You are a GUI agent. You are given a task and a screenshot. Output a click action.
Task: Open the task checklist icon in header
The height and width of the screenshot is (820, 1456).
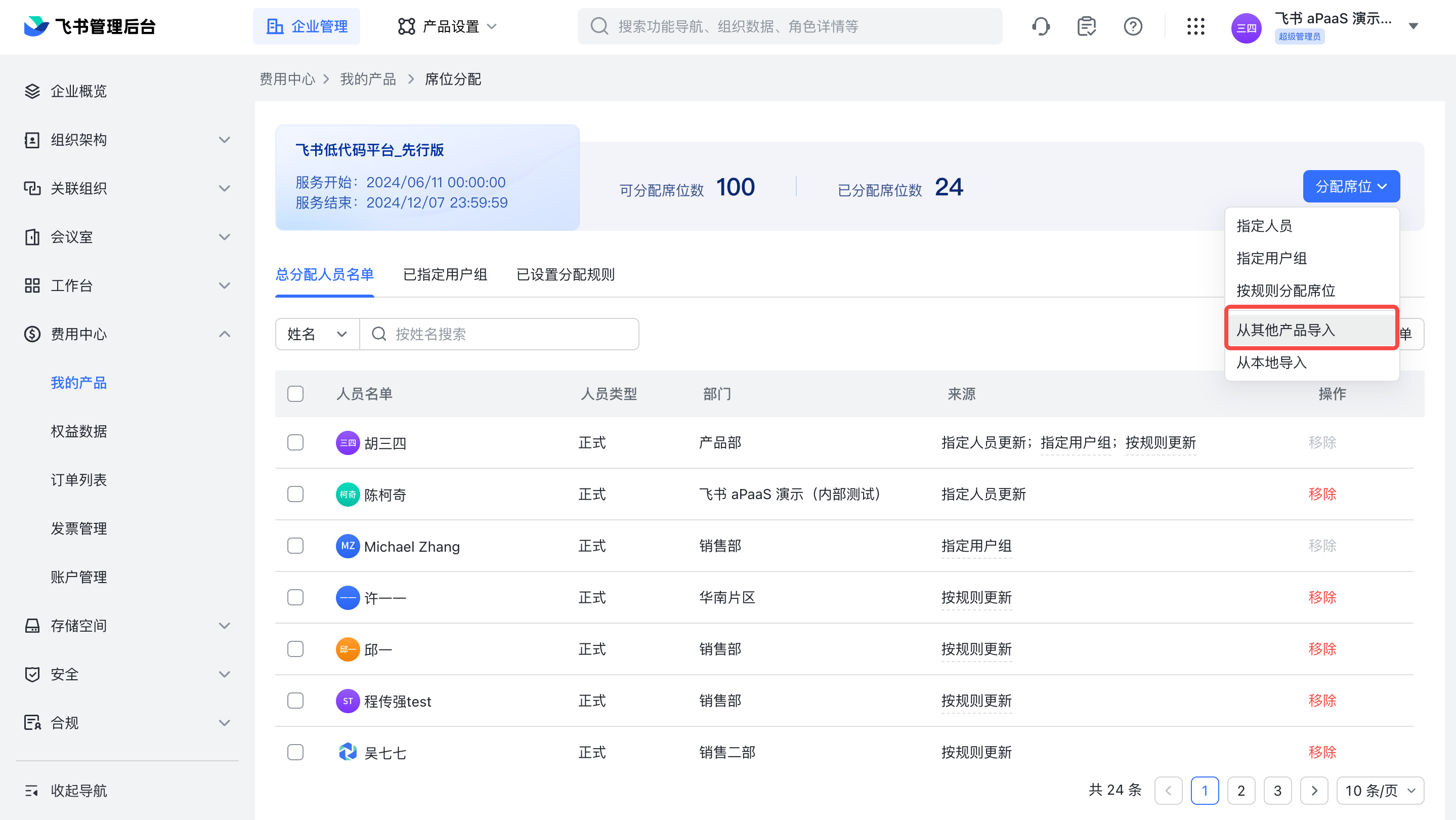[1086, 26]
